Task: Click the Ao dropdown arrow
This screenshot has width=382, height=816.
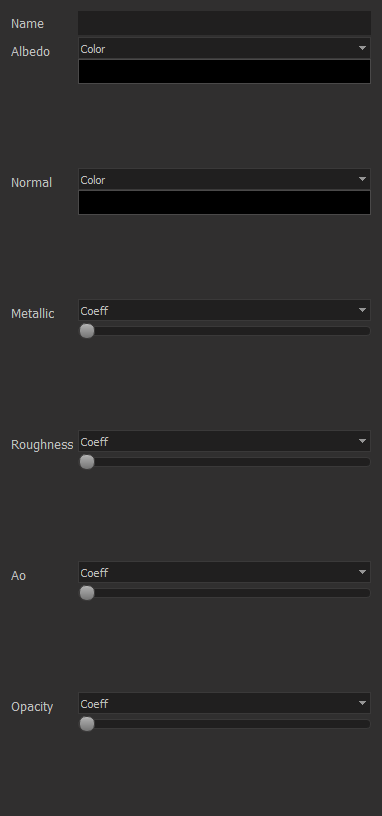Action: pos(363,572)
